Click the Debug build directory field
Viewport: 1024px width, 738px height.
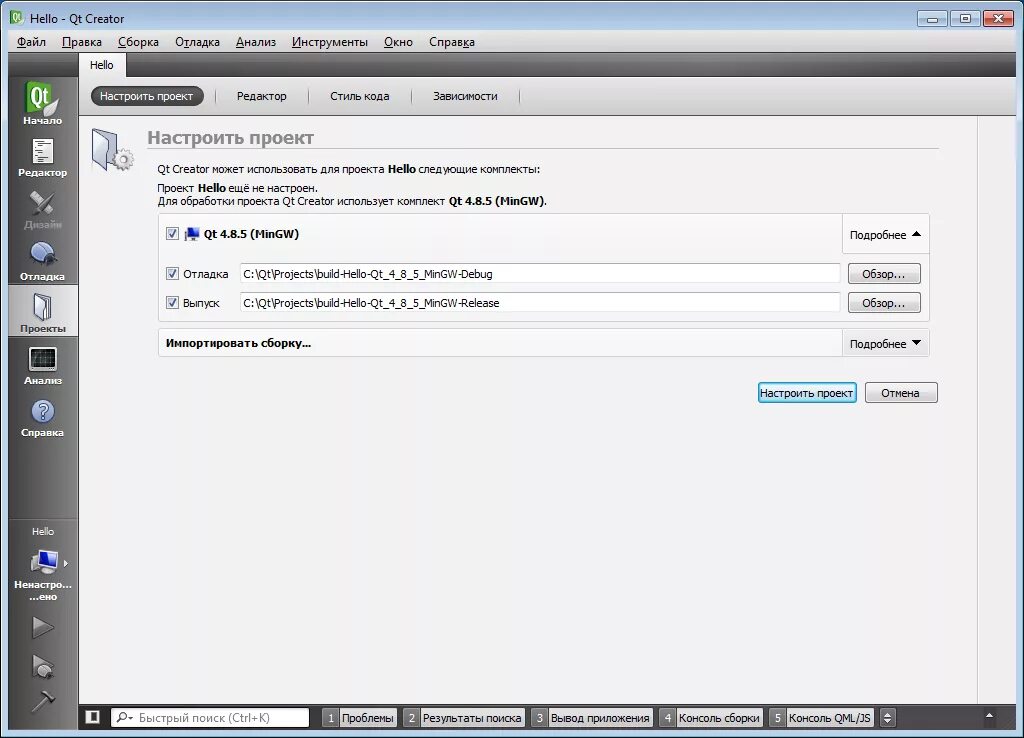click(x=540, y=274)
